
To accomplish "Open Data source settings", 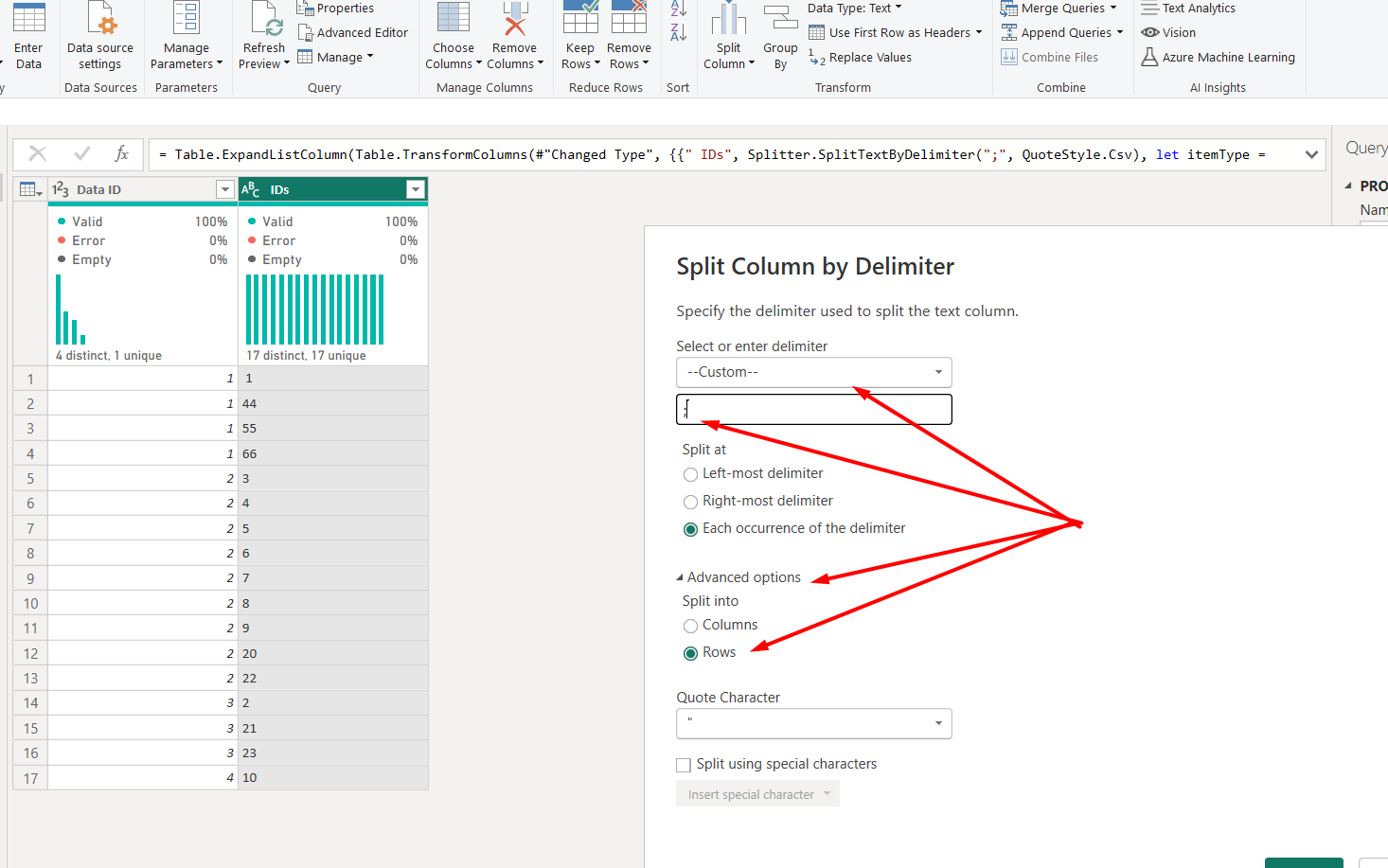I will 100,36.
